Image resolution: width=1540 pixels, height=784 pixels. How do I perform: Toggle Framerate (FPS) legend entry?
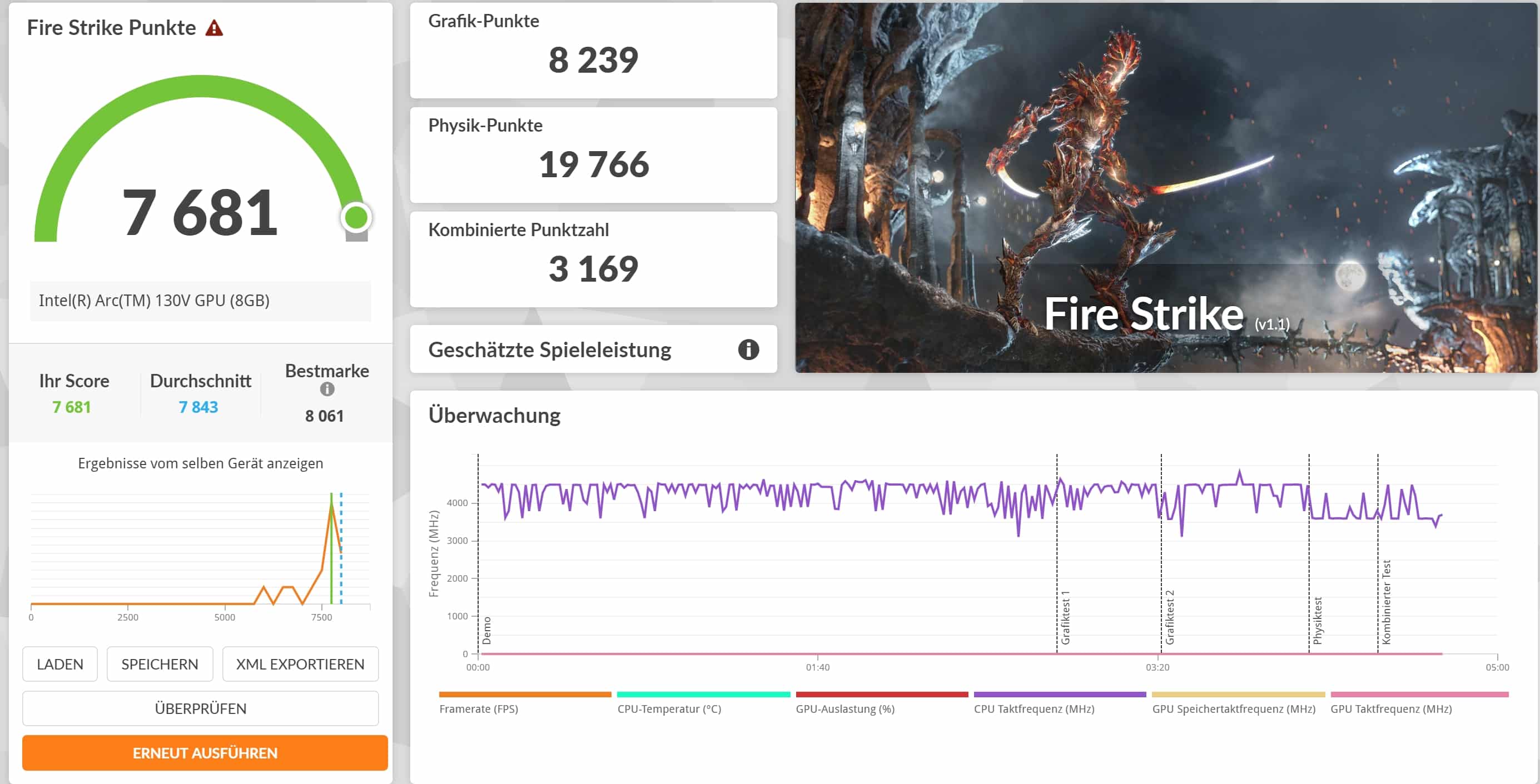tap(478, 708)
